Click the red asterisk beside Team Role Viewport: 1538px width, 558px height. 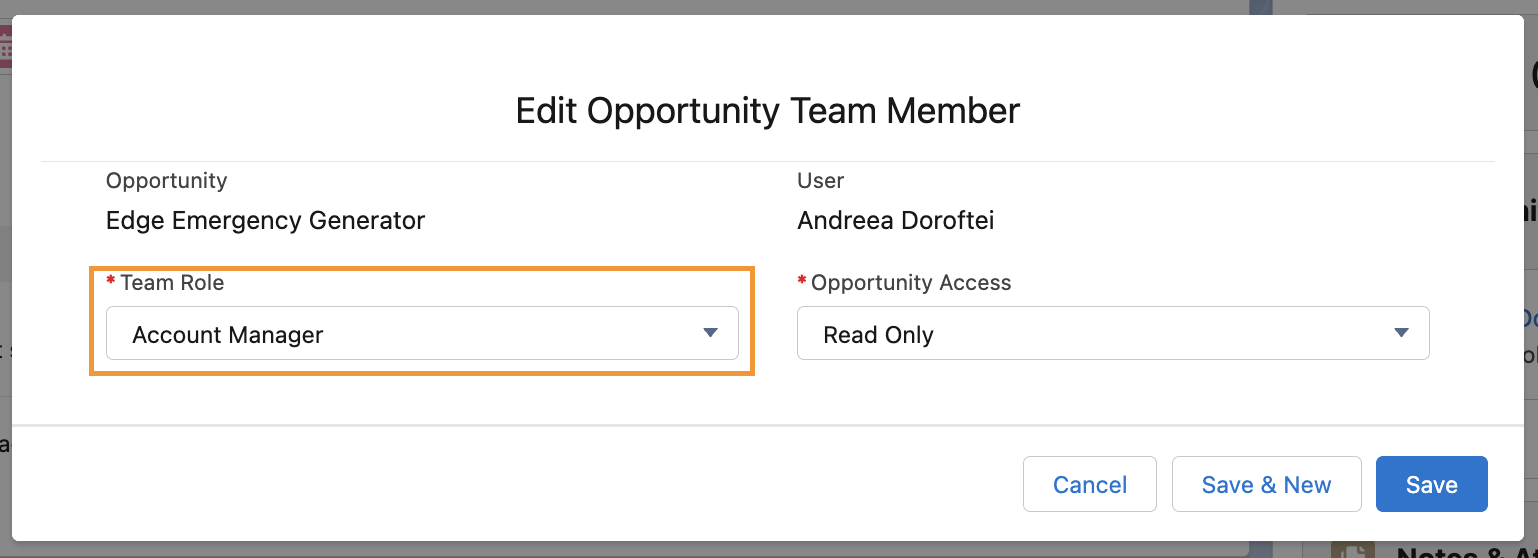pos(111,282)
